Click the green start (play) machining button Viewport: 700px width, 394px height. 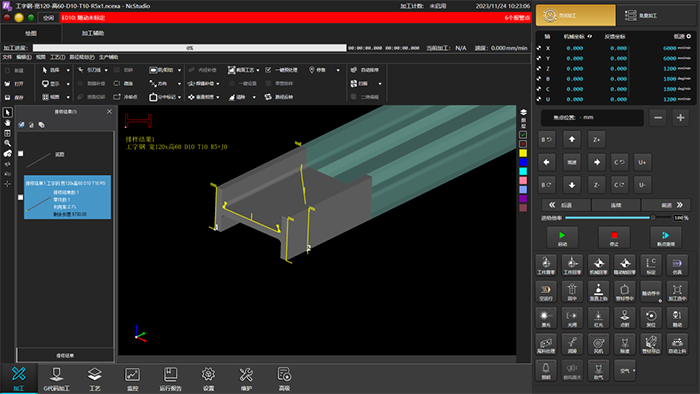pyautogui.click(x=562, y=237)
